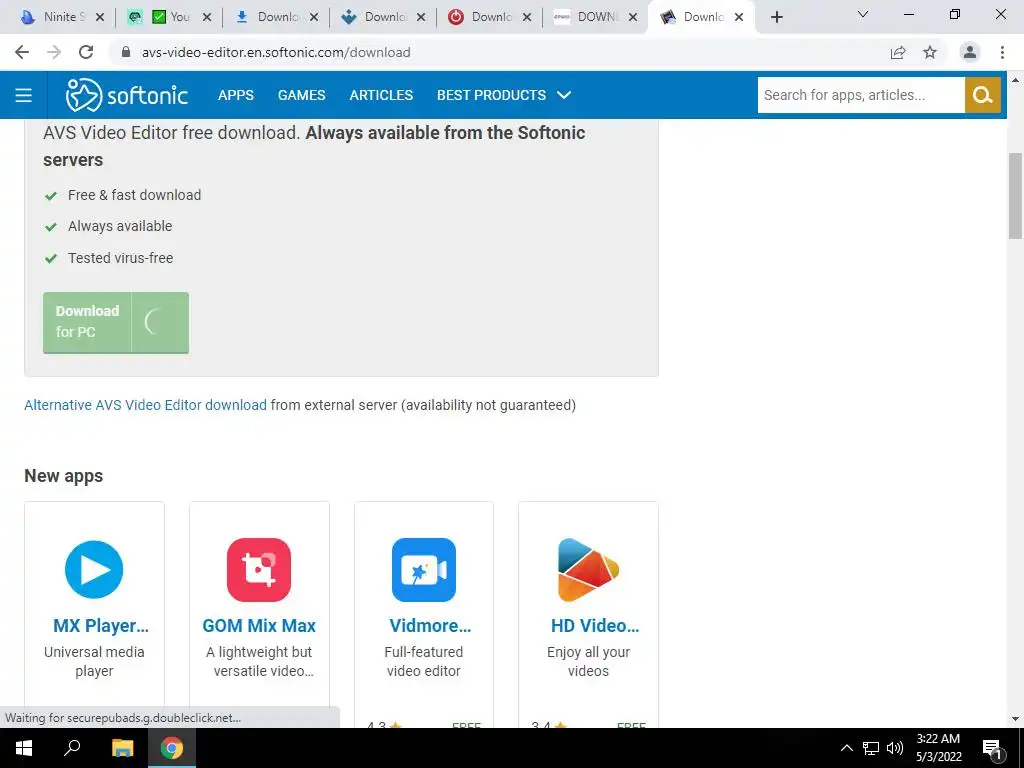Click the volume speaker tray icon
The height and width of the screenshot is (768, 1024).
895,748
